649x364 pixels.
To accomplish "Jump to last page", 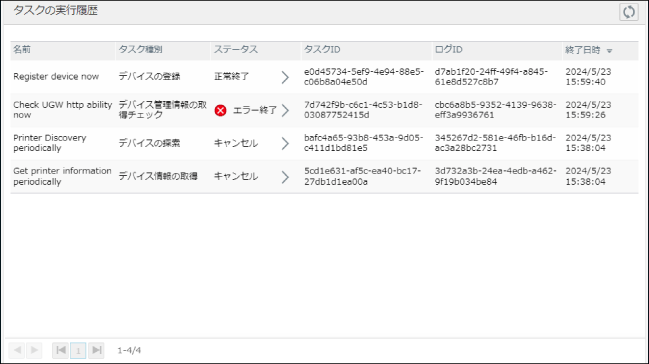I will pyautogui.click(x=96, y=350).
